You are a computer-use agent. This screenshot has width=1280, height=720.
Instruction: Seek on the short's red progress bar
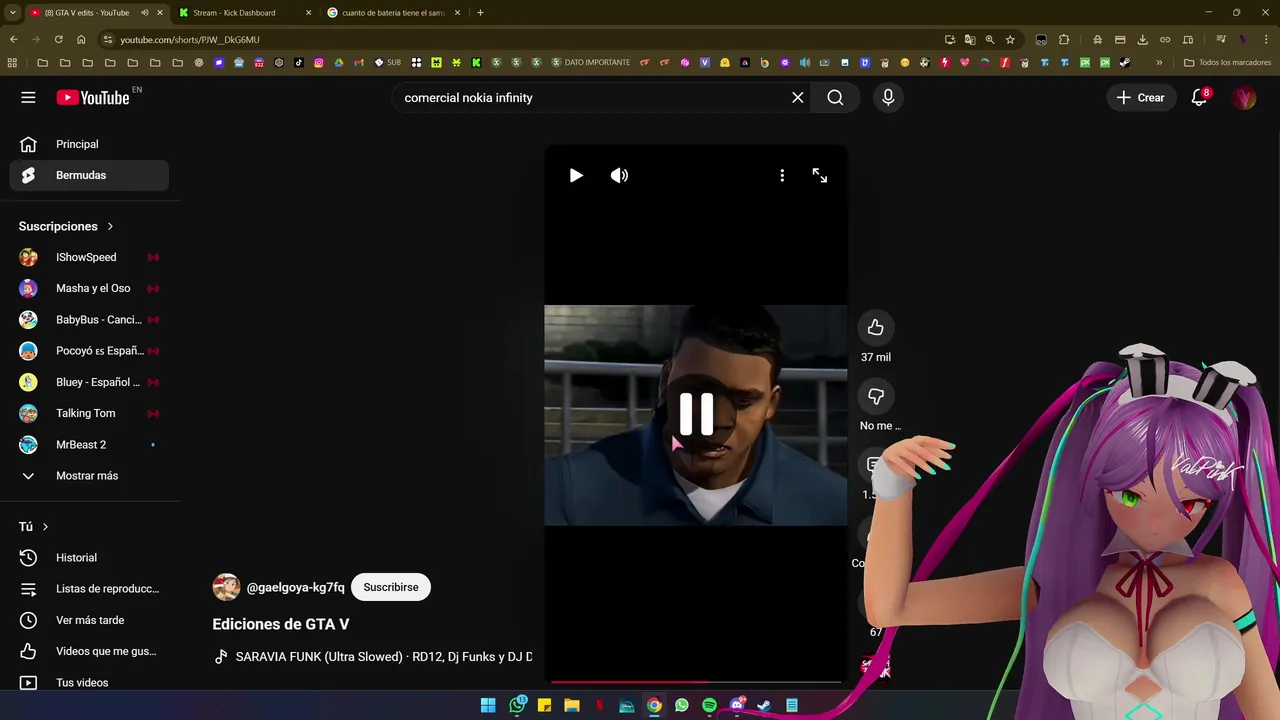695,682
